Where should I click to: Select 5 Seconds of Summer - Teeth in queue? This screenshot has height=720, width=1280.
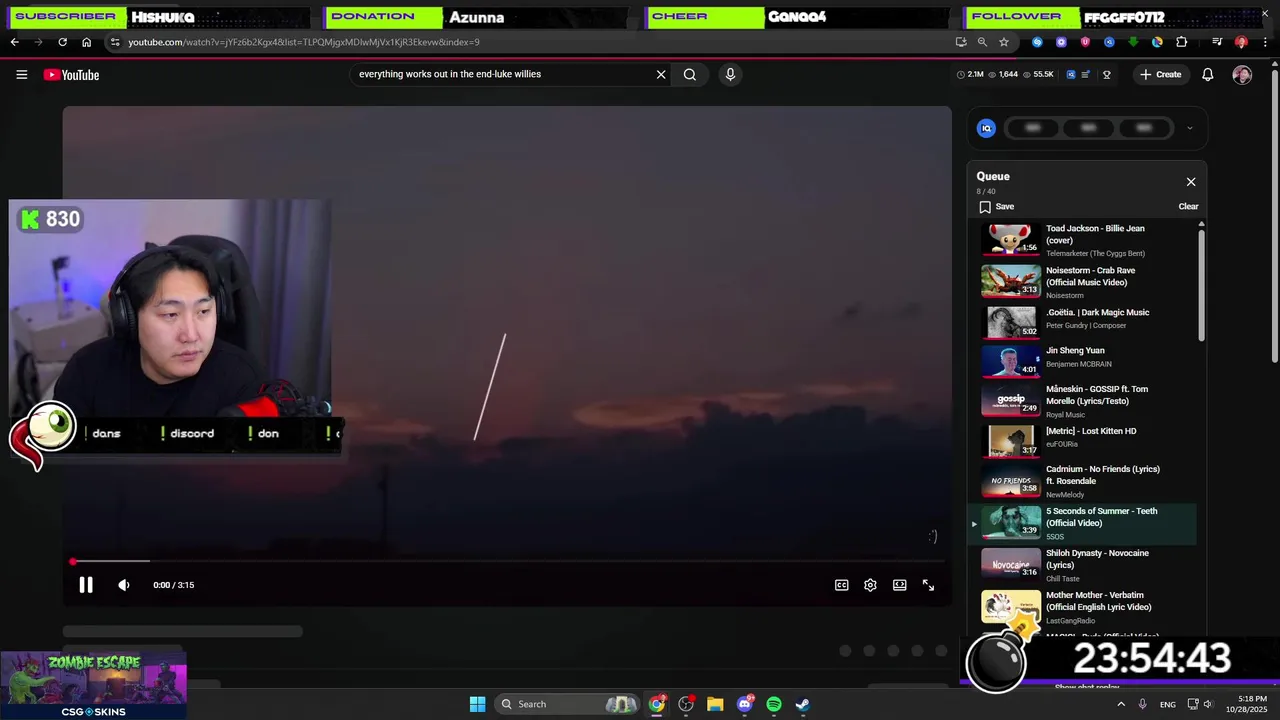point(1088,523)
